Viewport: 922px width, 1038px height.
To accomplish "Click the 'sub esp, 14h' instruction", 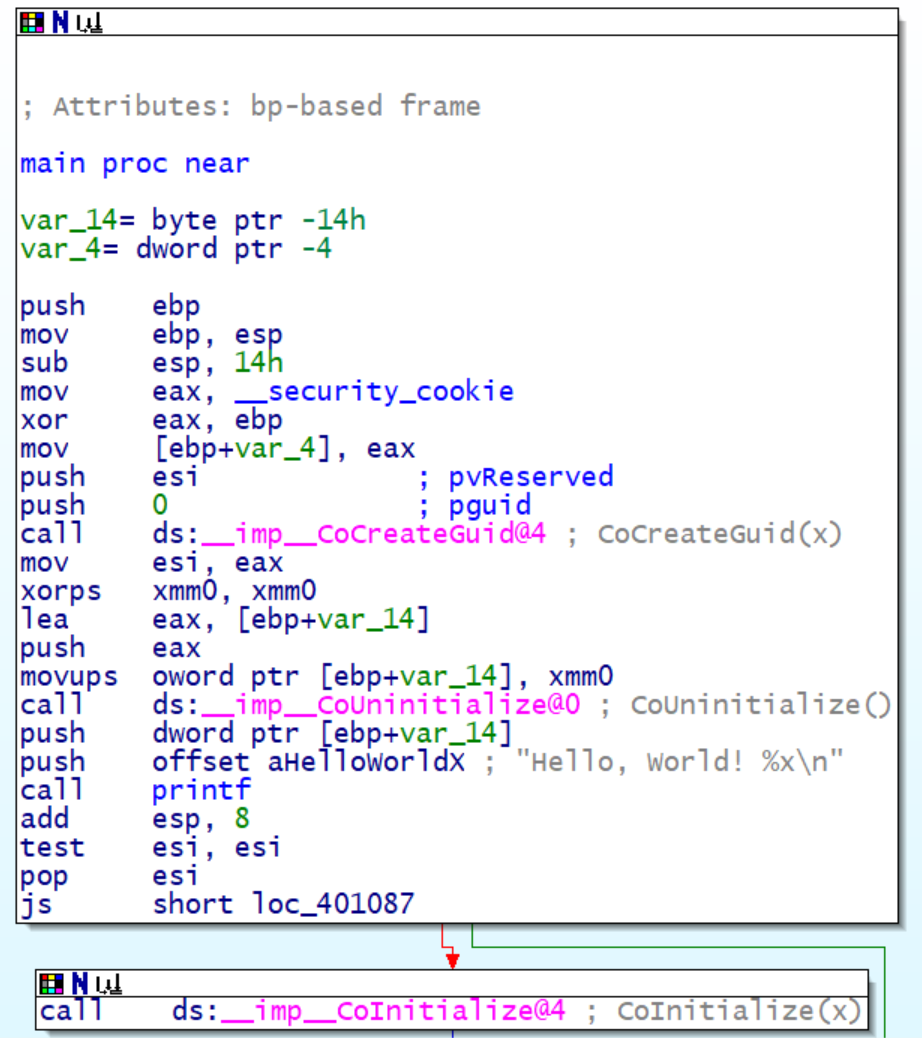I will tap(152, 363).
